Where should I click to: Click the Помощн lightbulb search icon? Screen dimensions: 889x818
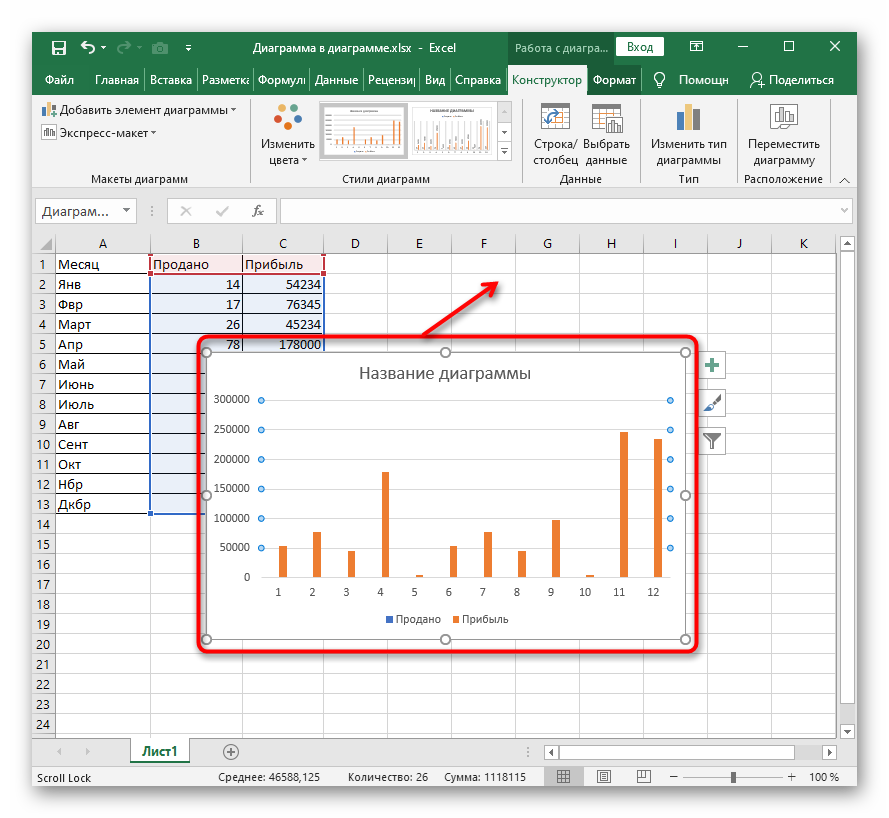click(x=659, y=80)
